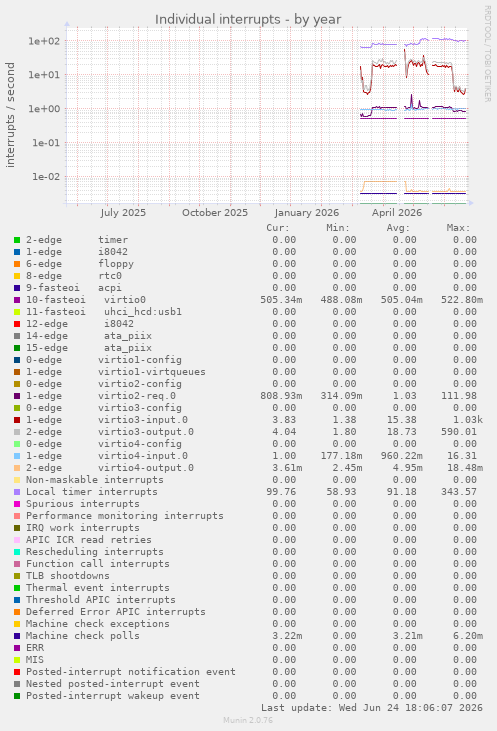Click the graph title 'Individual interrupts - by year'
497x731 pixels.
pos(248,20)
